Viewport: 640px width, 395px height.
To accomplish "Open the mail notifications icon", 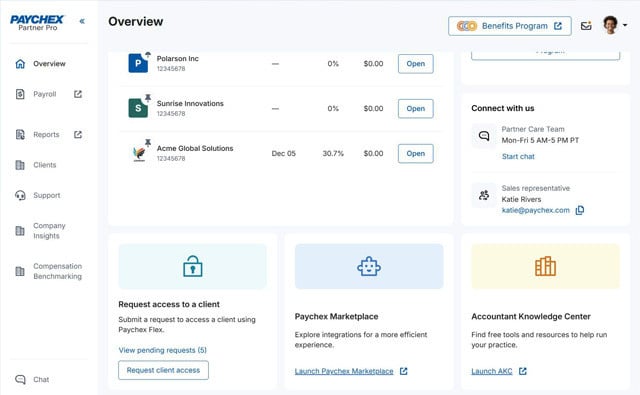I will coord(586,26).
